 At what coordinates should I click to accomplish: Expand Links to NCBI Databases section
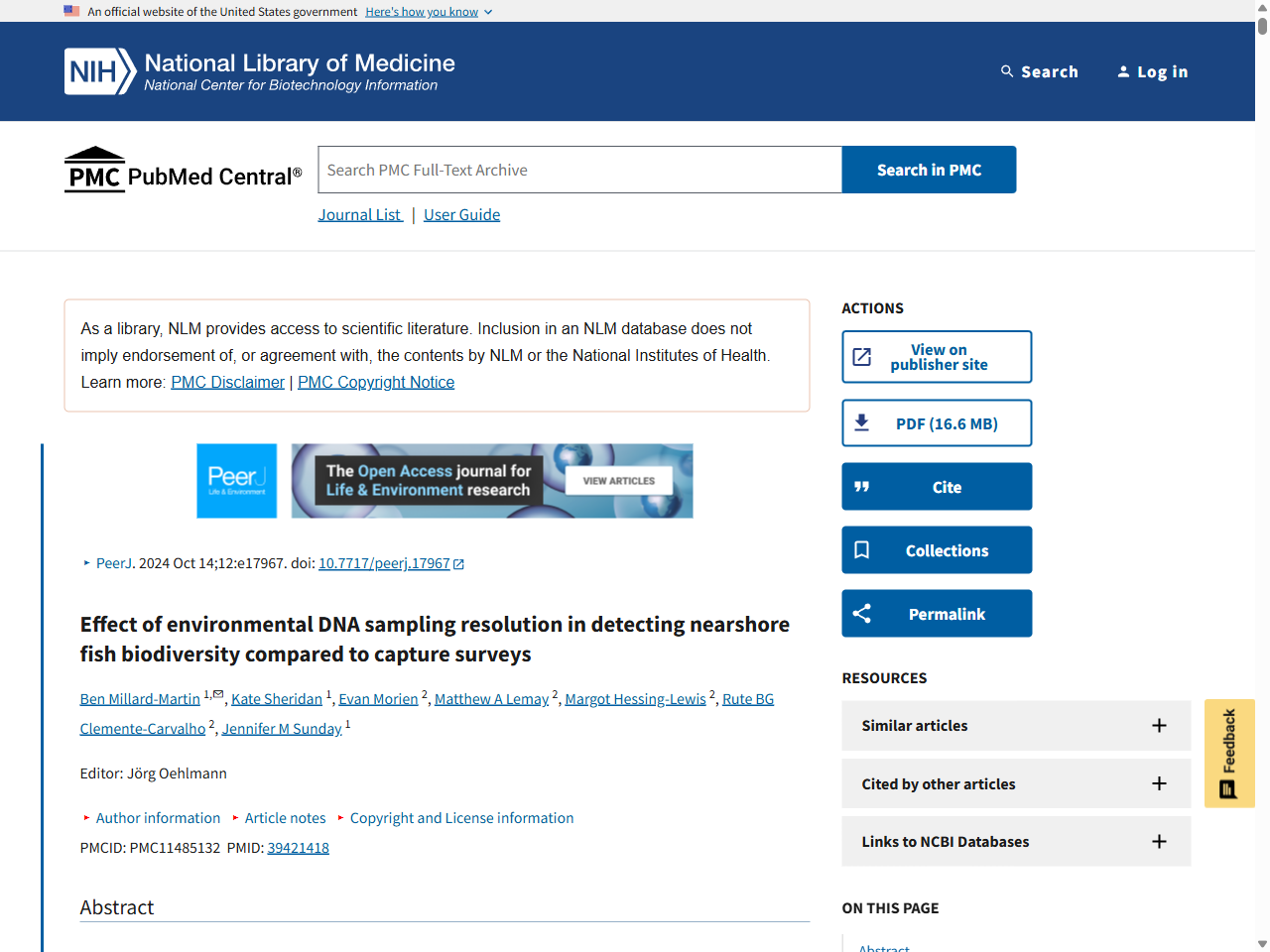[1016, 842]
